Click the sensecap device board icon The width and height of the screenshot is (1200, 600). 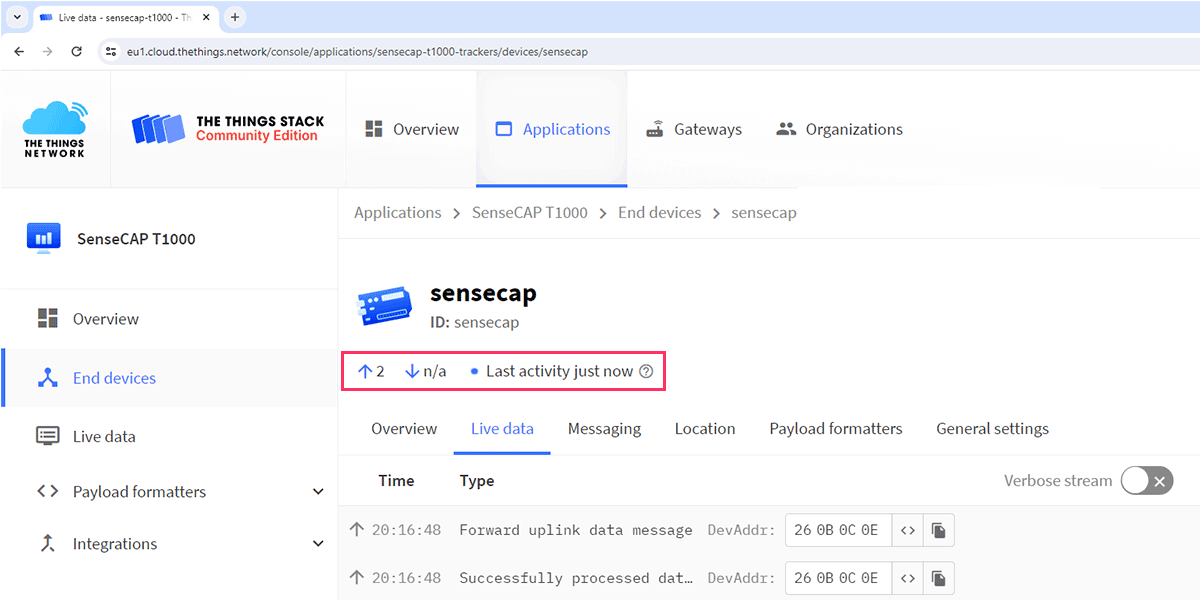pos(386,307)
